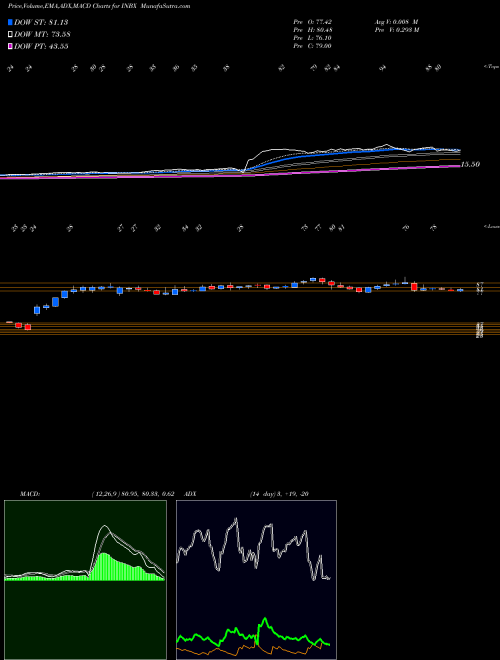Click the Pre O: 77.42 value

tap(312, 22)
